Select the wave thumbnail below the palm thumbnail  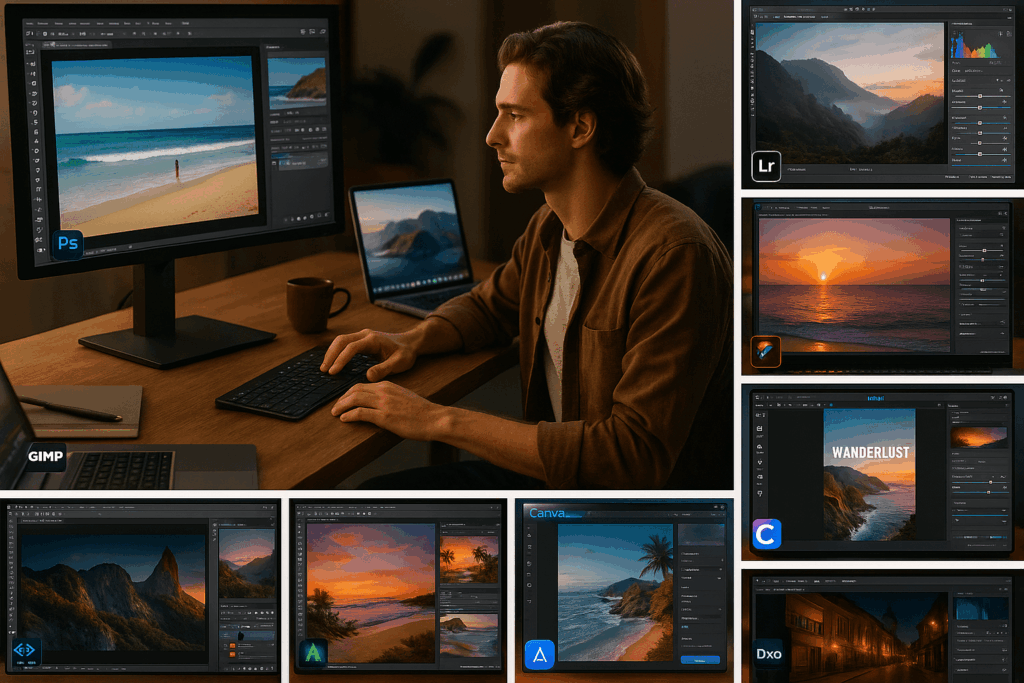pos(469,634)
